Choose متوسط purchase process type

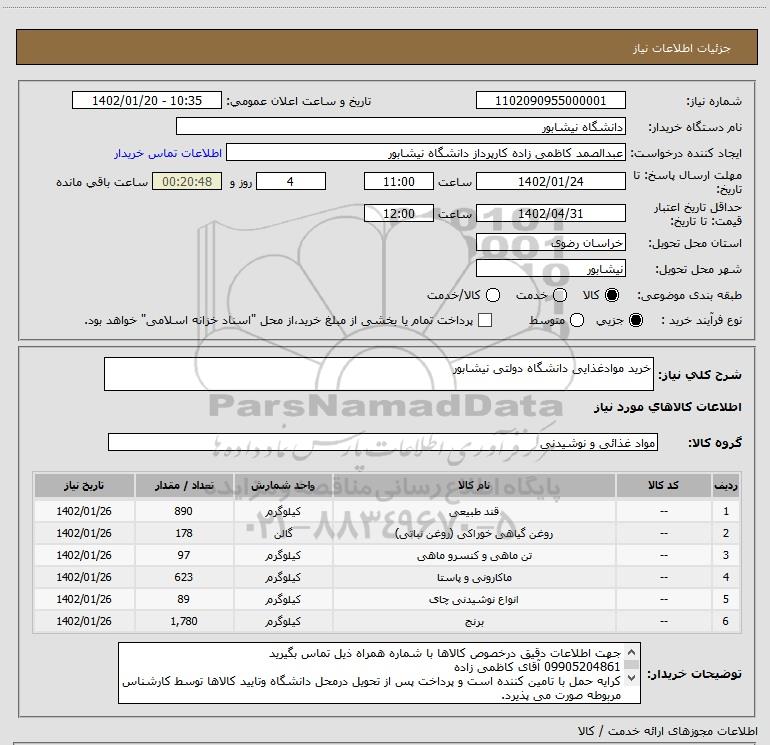pyautogui.click(x=577, y=320)
